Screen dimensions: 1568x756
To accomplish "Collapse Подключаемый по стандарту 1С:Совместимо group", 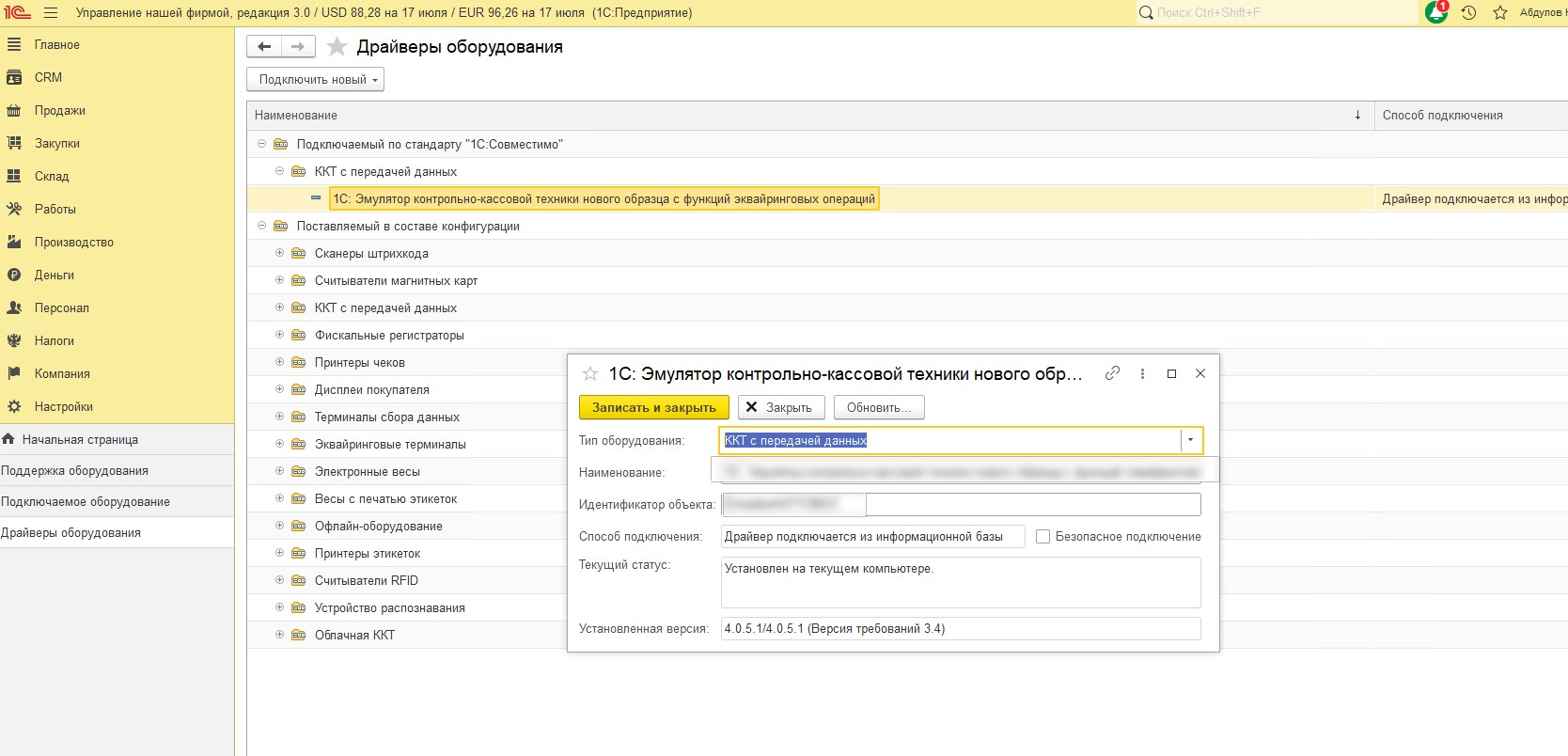I will point(261,144).
